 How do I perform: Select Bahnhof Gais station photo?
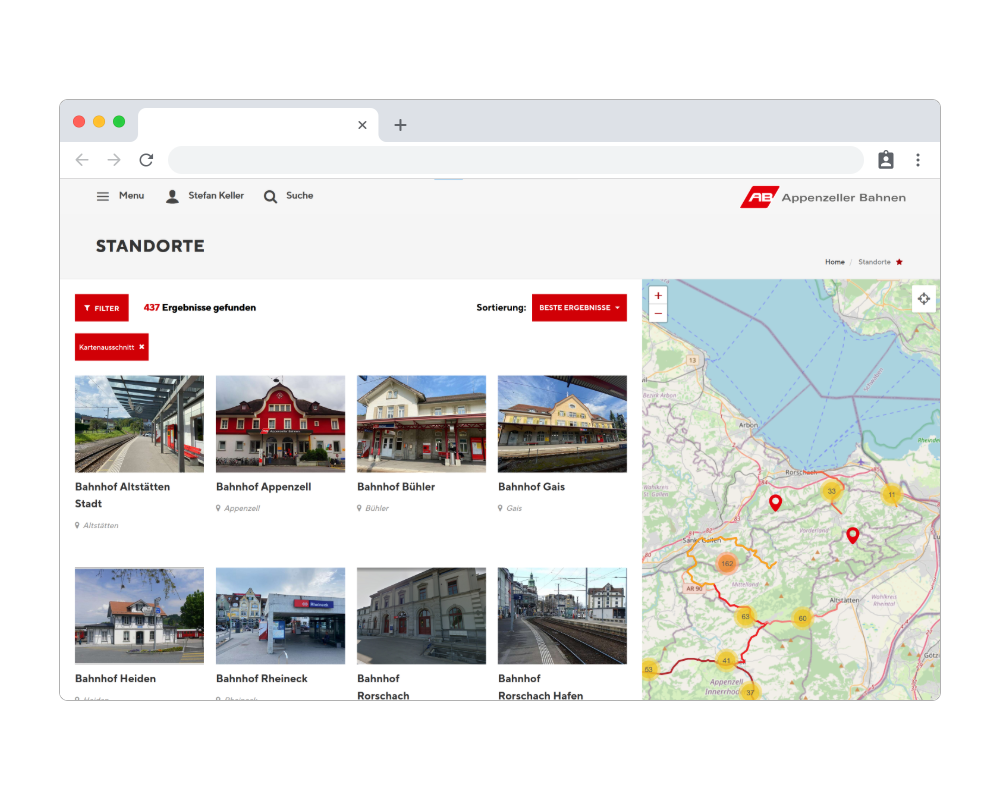[x=562, y=424]
